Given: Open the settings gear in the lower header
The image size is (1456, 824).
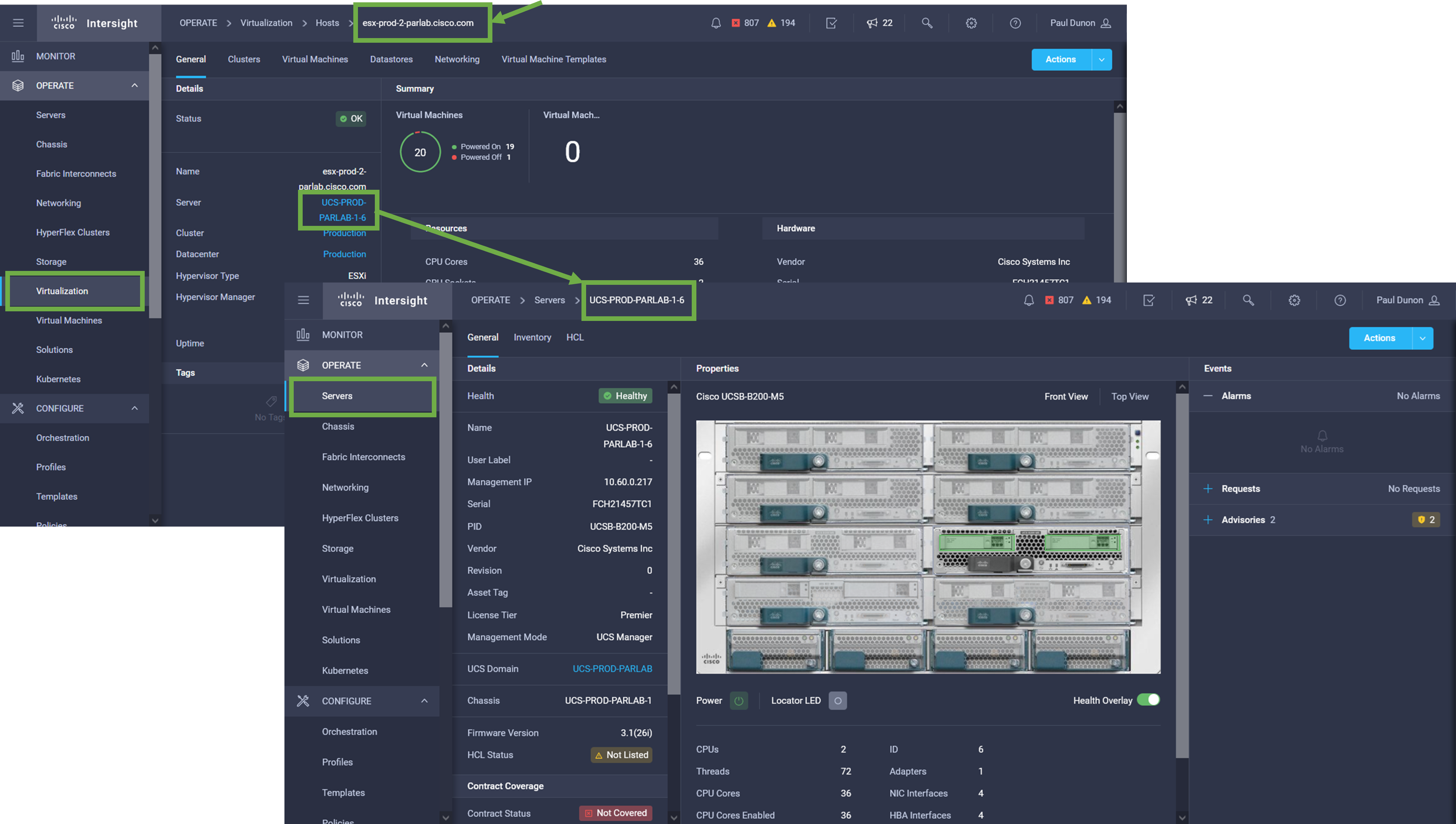Looking at the screenshot, I should [1294, 300].
